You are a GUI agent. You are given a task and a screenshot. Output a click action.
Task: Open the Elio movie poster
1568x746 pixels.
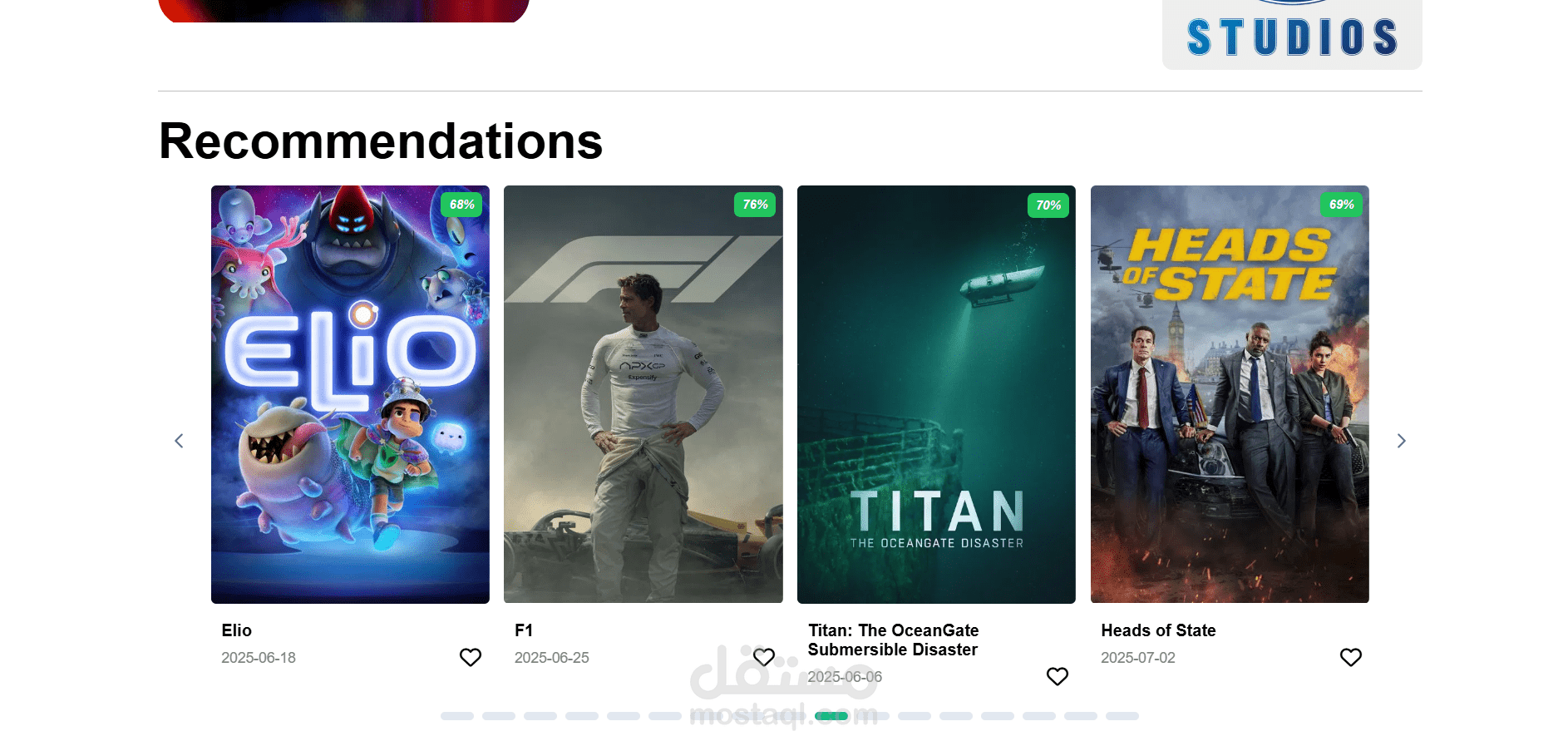coord(350,394)
